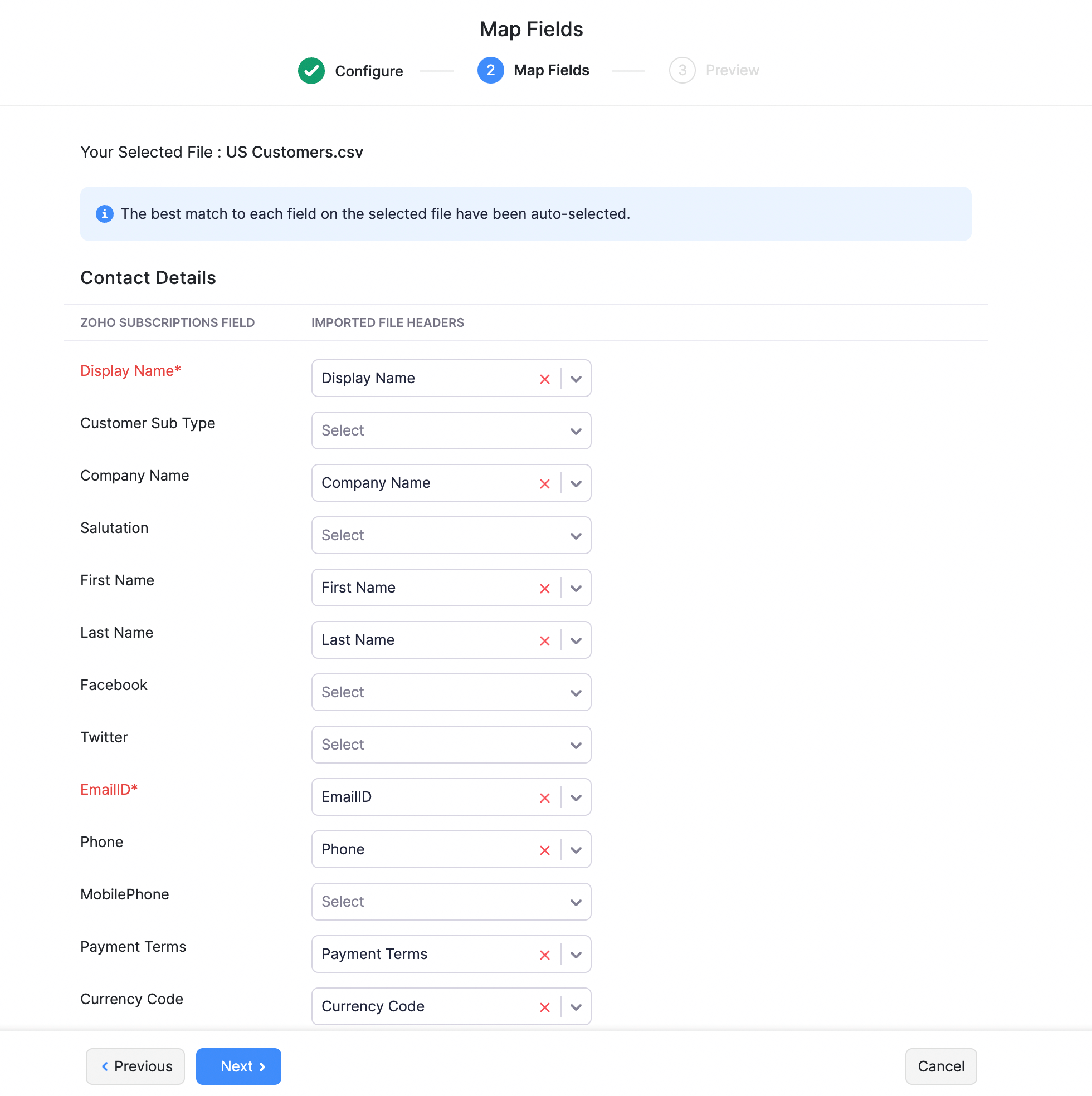1092x1096 pixels.
Task: Remove the Phone field mapping
Action: point(544,850)
